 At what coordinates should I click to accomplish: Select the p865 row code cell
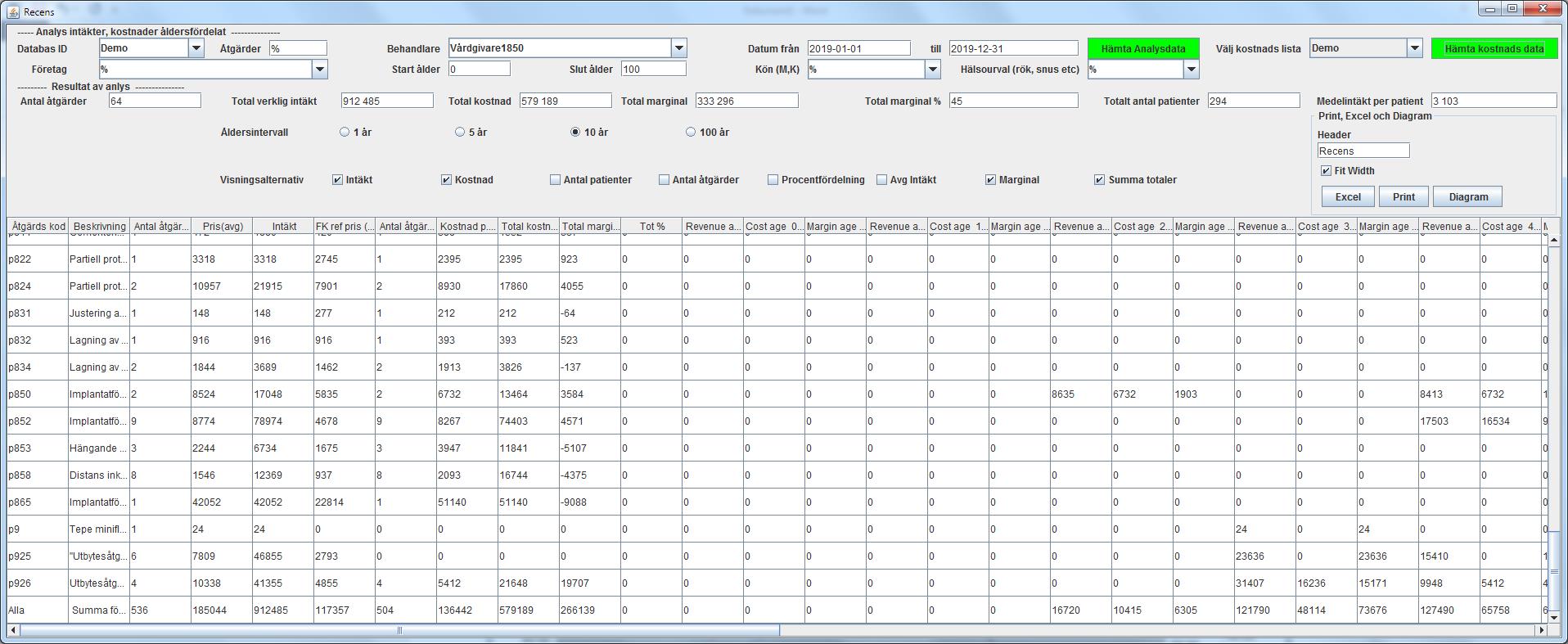click(x=38, y=502)
